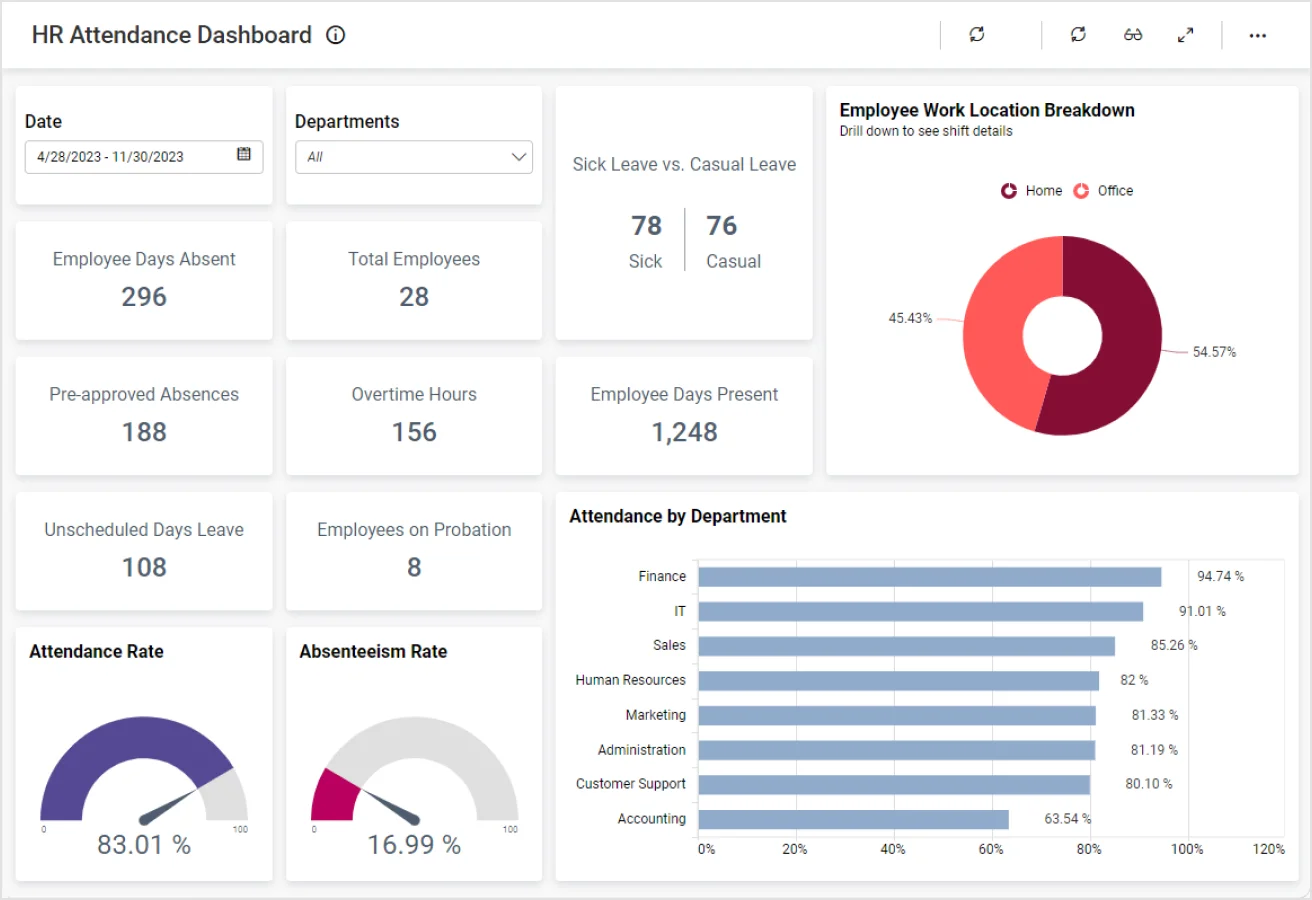Click the 54.57% donut label
1312x900 pixels.
click(1214, 352)
